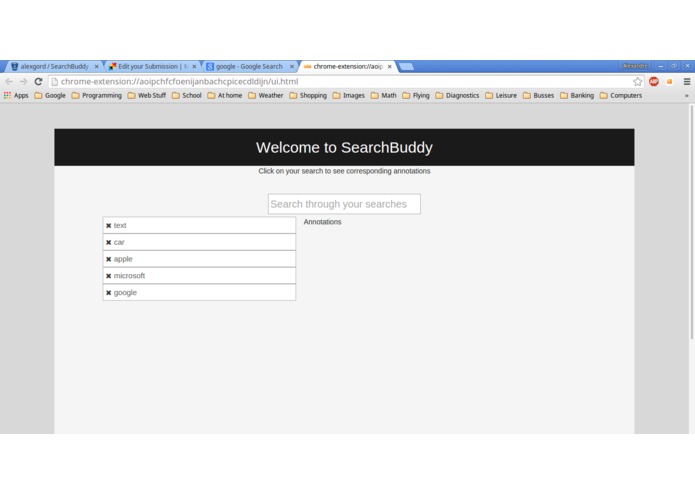
Task: Delete the 'car' search entry with its X icon
Action: click(109, 242)
